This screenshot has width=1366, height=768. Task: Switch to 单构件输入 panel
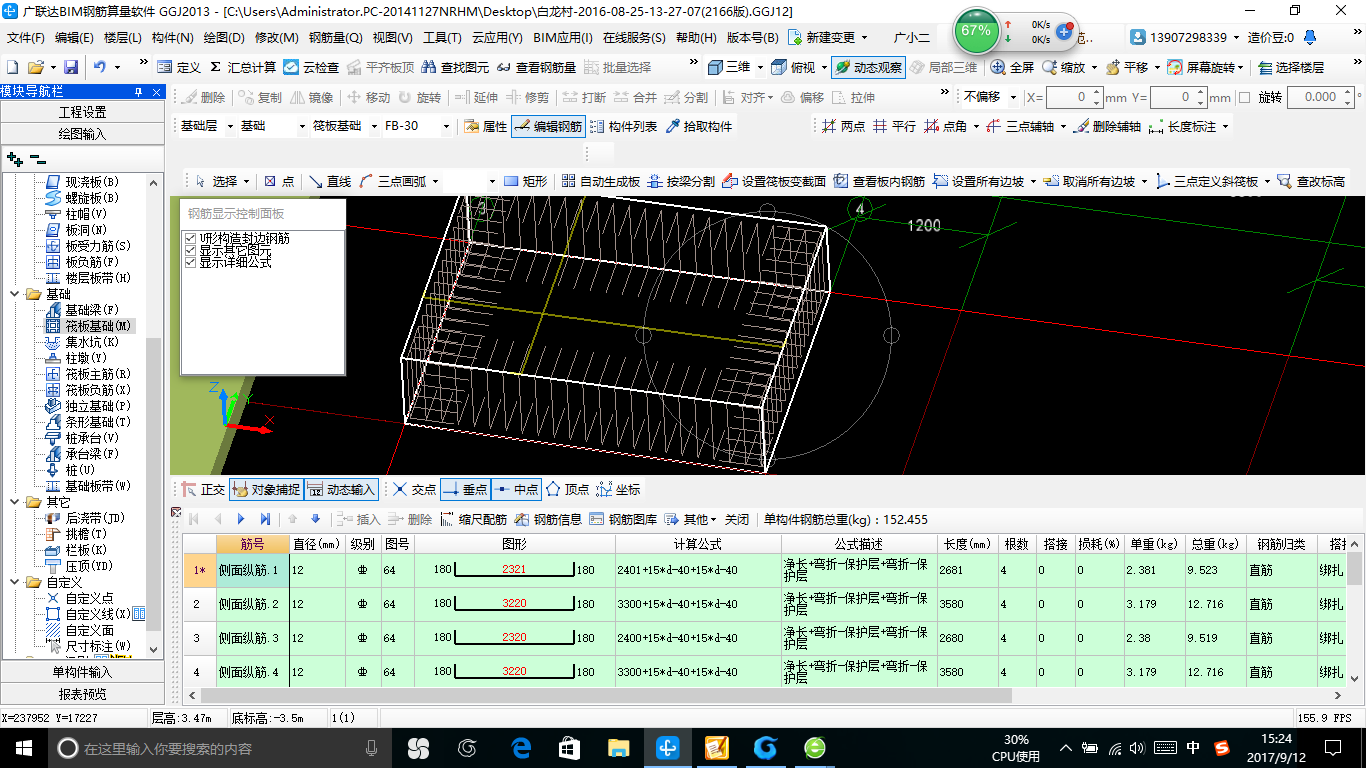pyautogui.click(x=82, y=672)
